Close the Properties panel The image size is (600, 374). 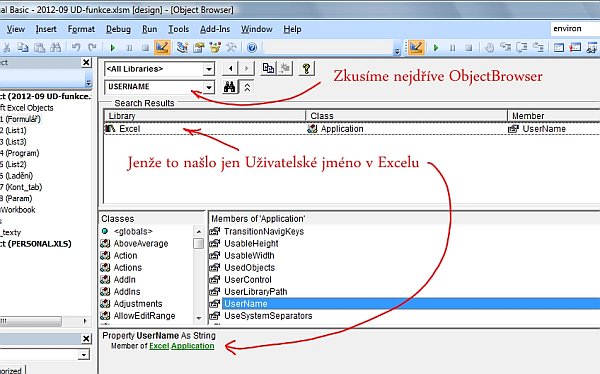86,339
